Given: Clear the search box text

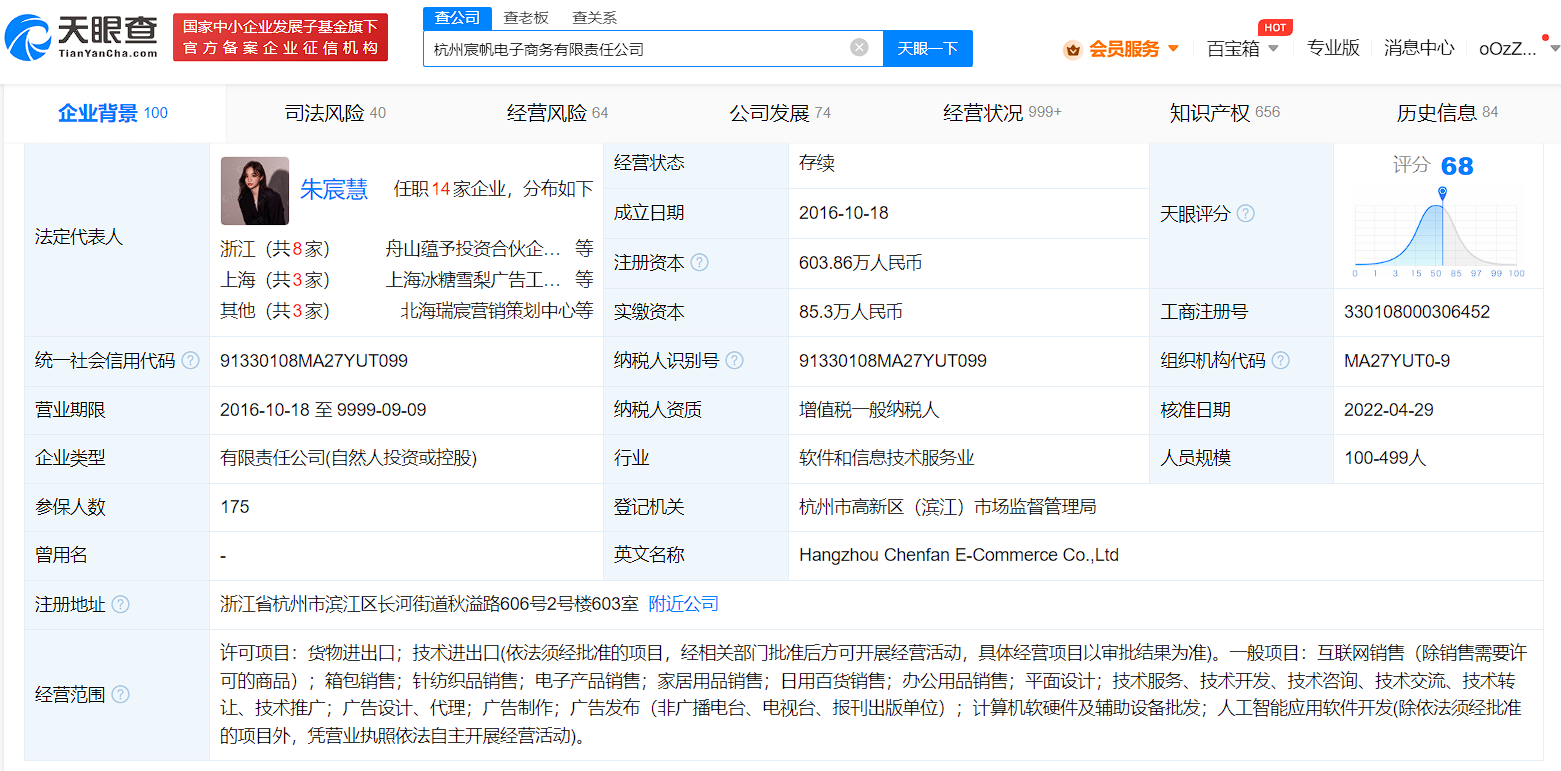Looking at the screenshot, I should pyautogui.click(x=859, y=48).
